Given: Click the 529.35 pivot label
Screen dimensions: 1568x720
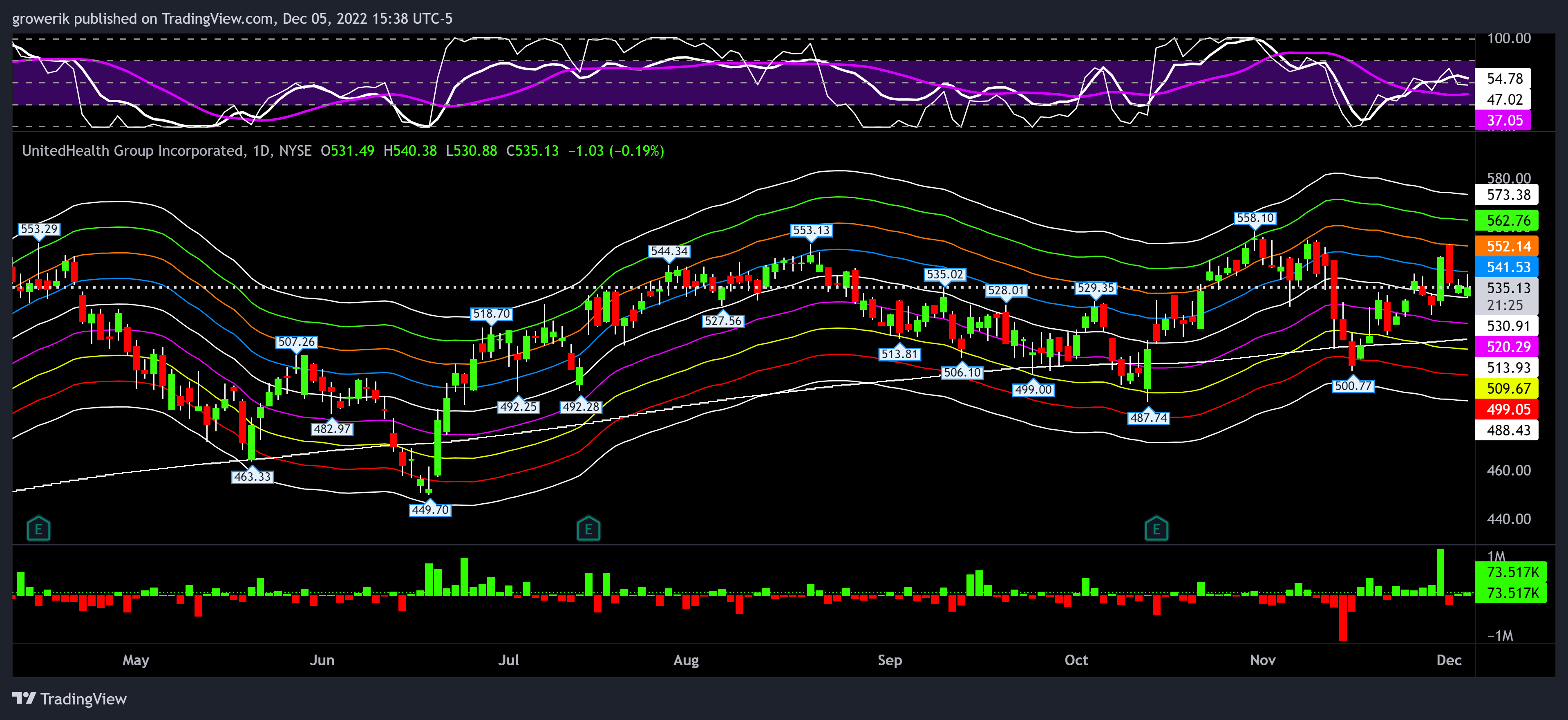Looking at the screenshot, I should click(1095, 287).
